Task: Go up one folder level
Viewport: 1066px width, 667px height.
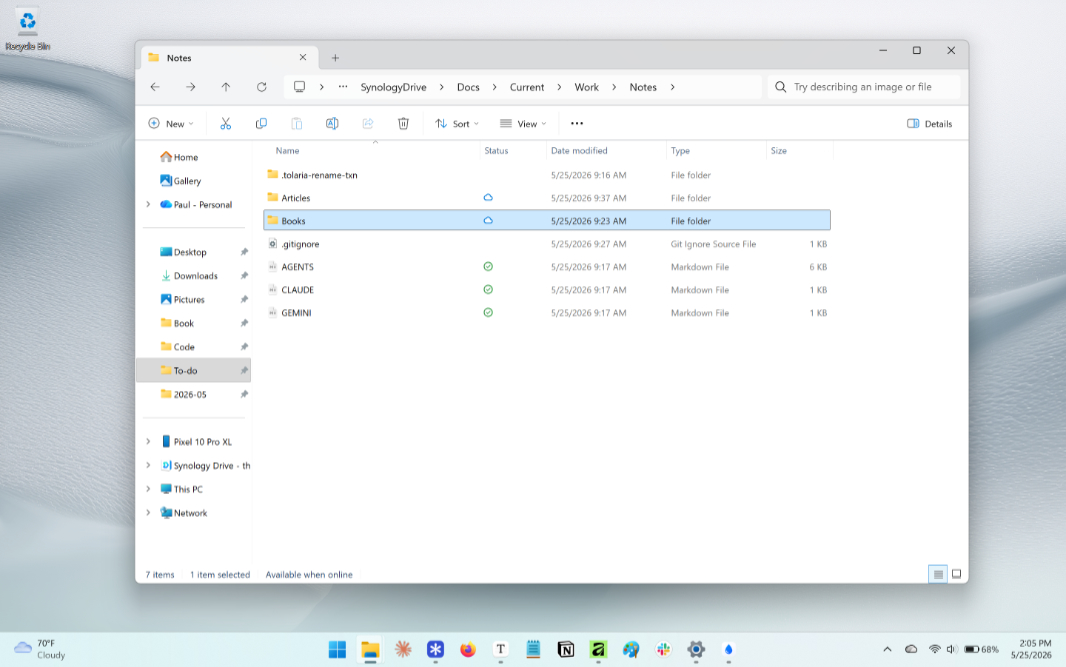Action: (226, 87)
